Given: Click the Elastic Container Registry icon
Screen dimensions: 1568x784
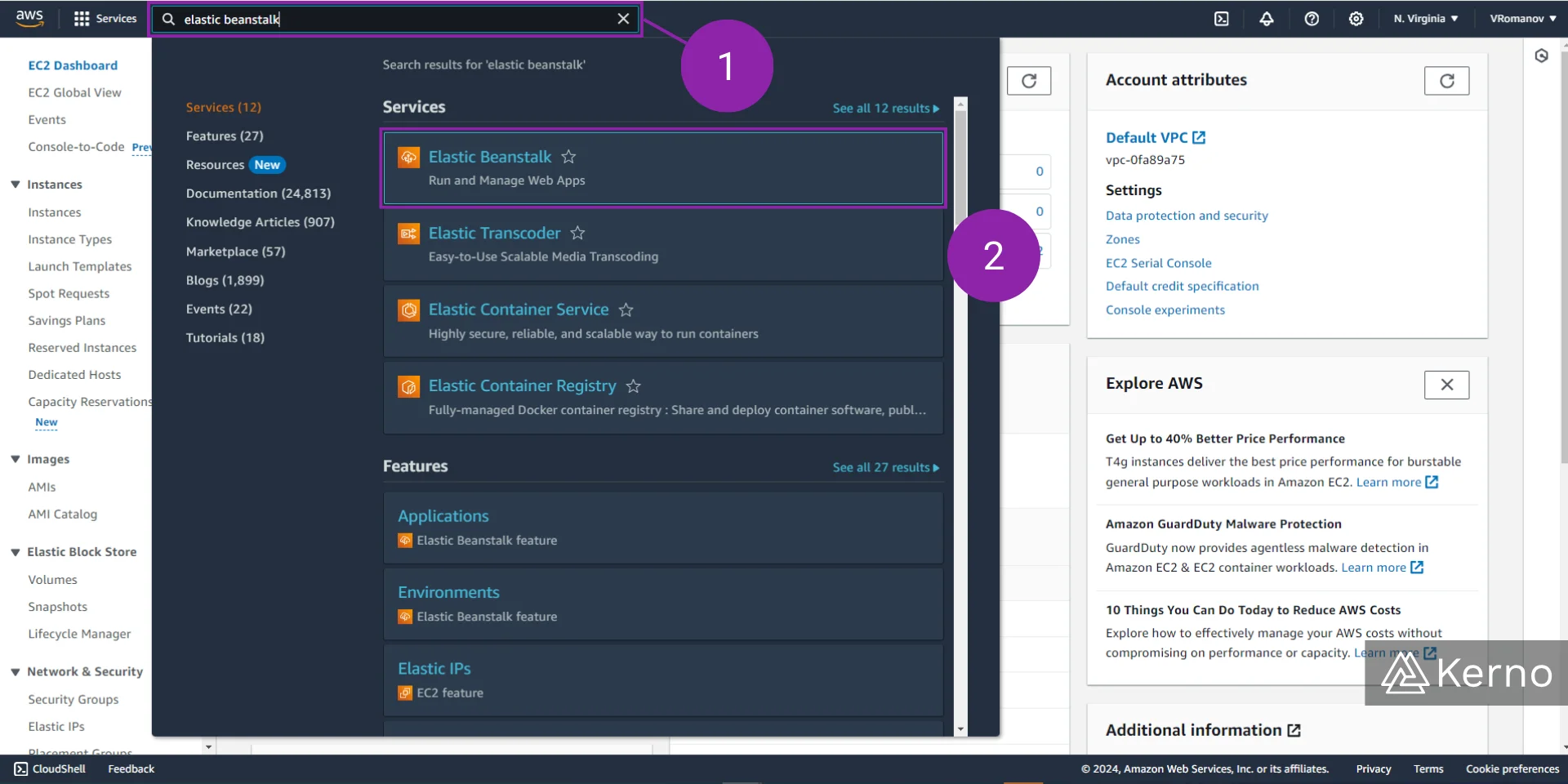Looking at the screenshot, I should pos(408,386).
